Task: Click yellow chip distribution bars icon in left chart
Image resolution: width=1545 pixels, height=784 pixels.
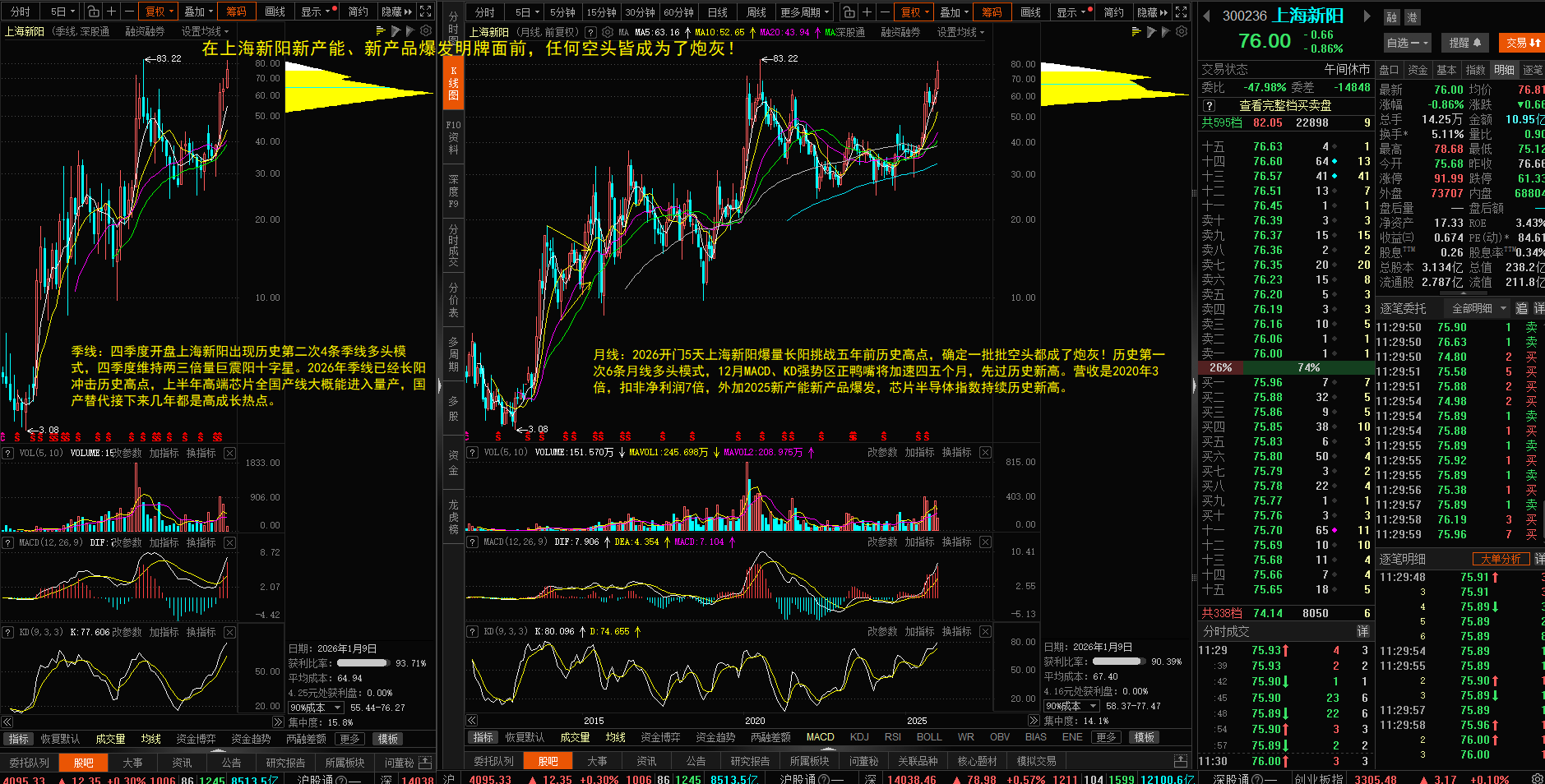Action: pyautogui.click(x=380, y=31)
